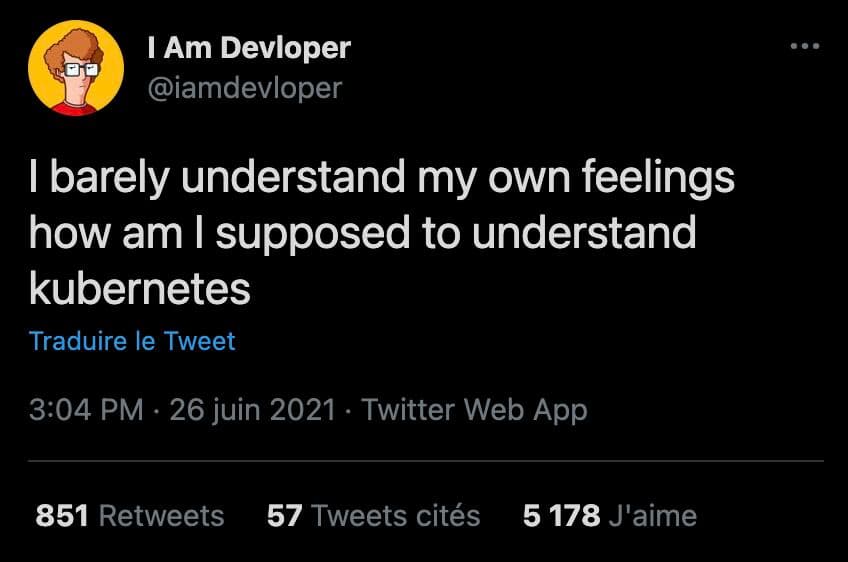Click the I Am Devloper display name
Screen dimensions: 848x562
pyautogui.click(x=249, y=48)
